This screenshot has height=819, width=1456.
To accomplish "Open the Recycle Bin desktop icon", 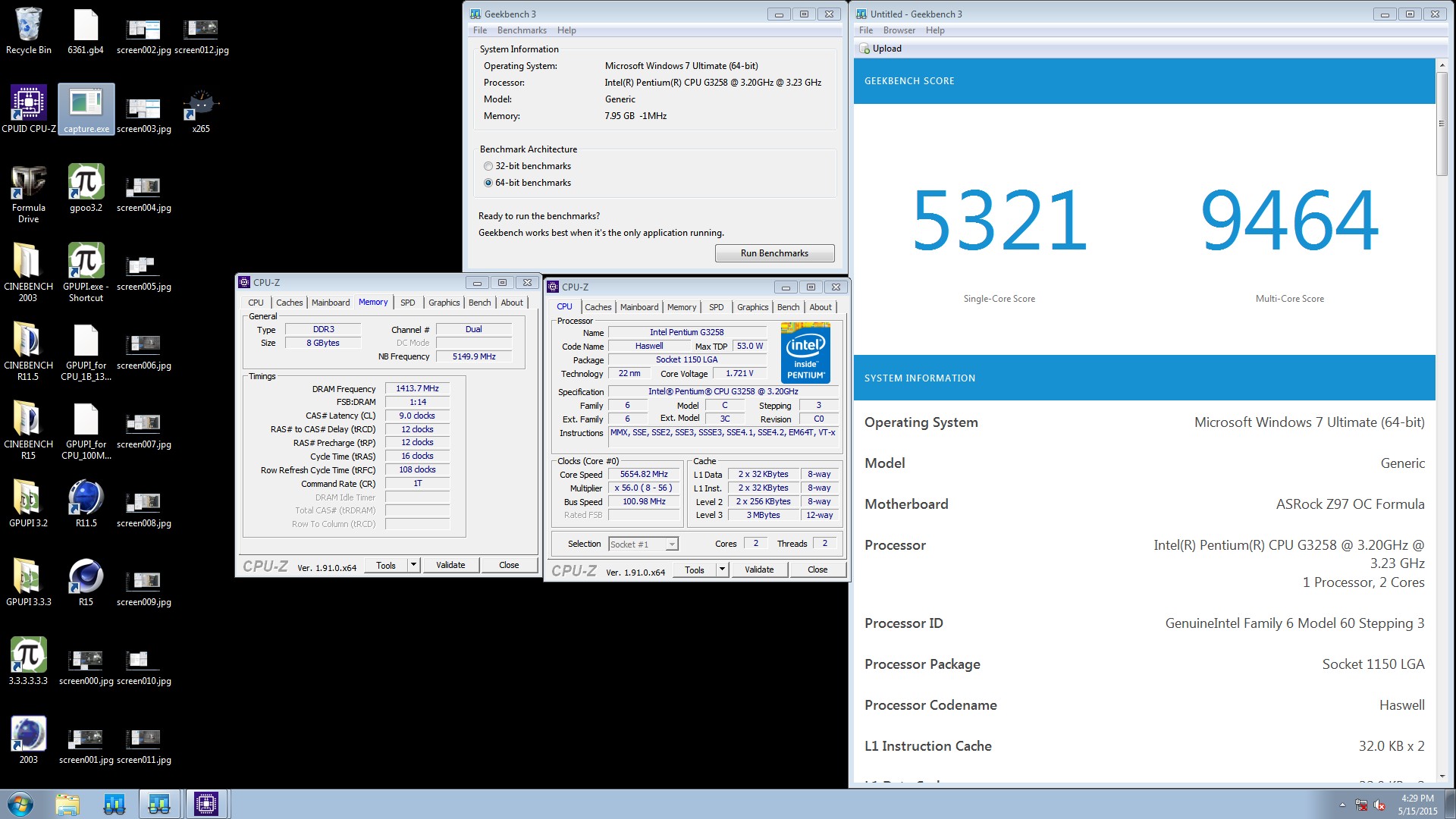I will tap(29, 31).
